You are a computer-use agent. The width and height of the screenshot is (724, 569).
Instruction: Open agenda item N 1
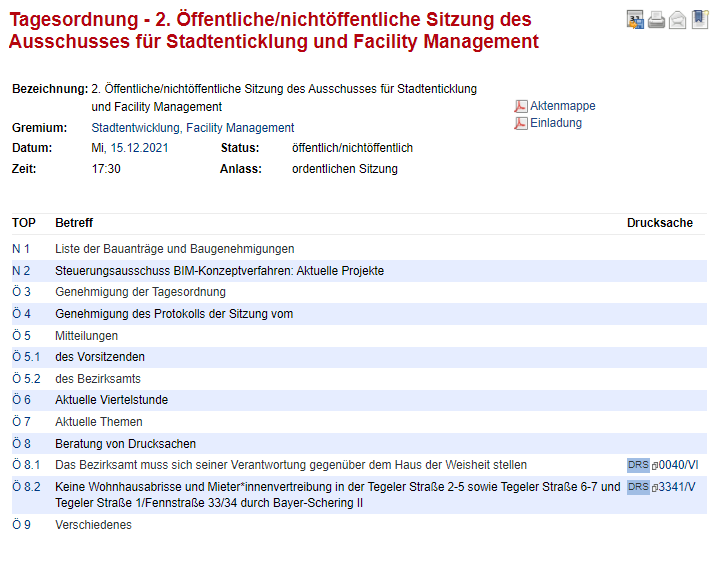coord(21,249)
